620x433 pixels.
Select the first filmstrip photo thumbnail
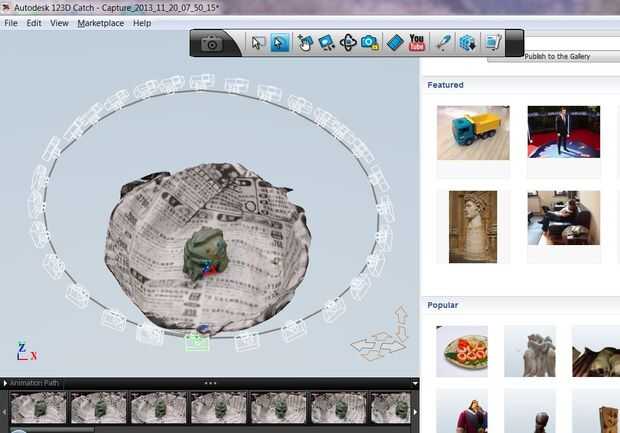click(38, 408)
